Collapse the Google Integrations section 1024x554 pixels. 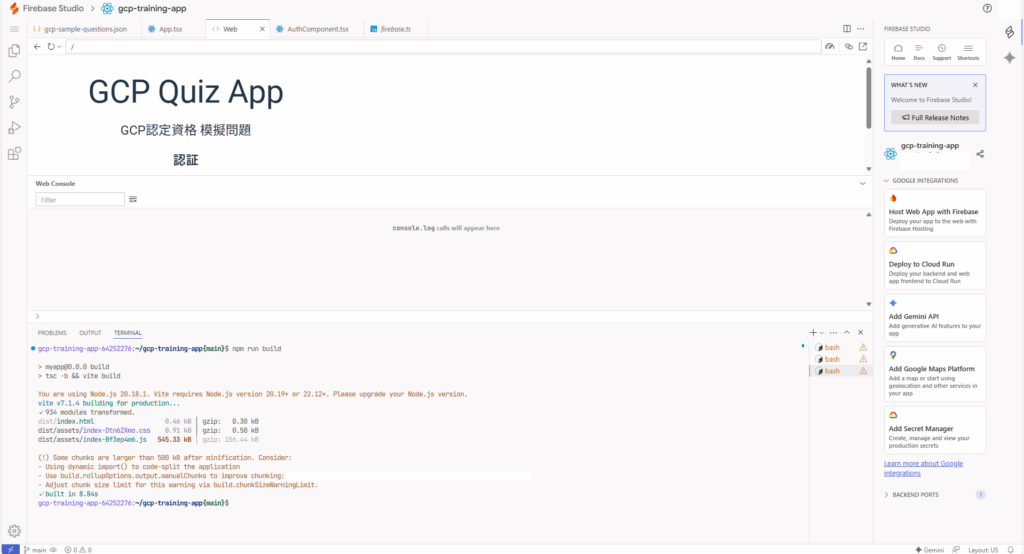tap(886, 181)
